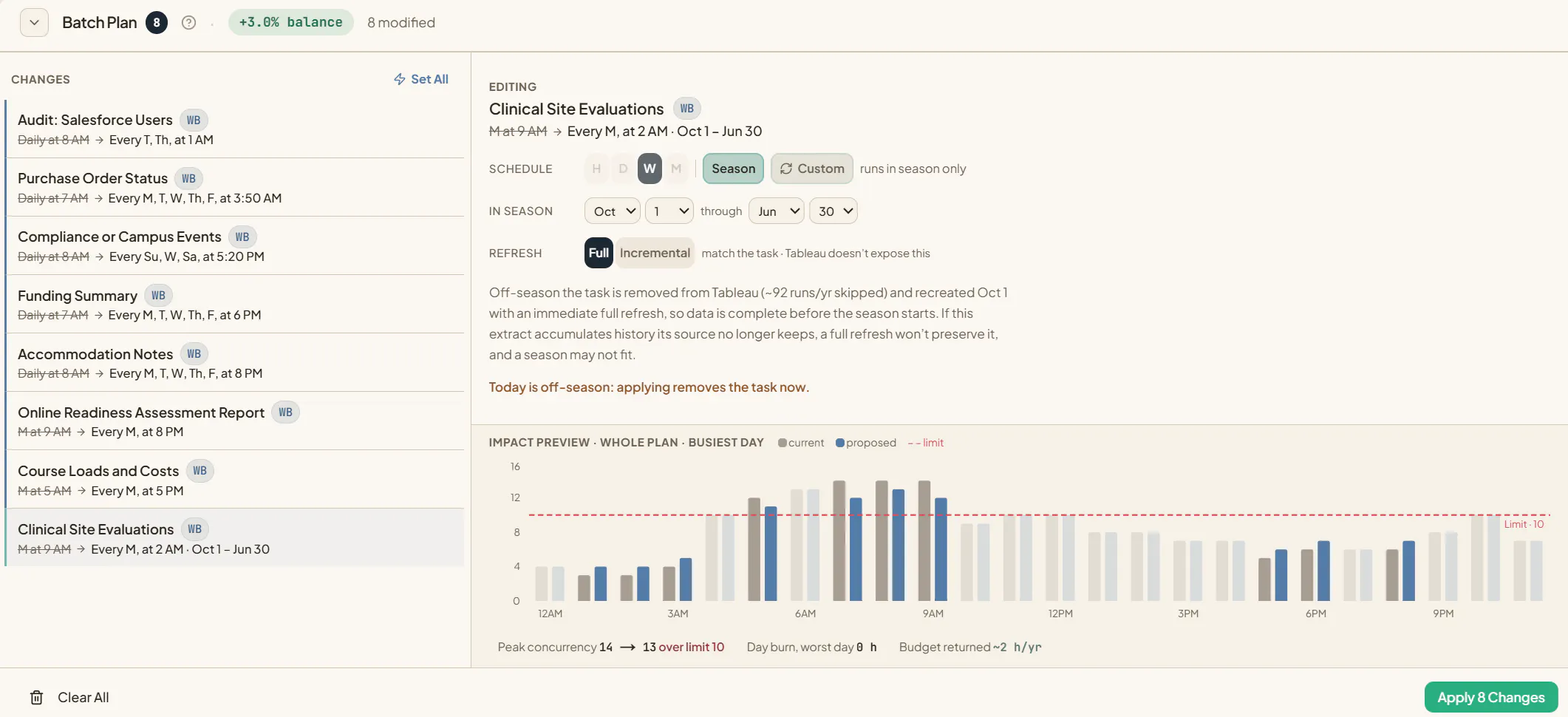Open the season start month Oct dropdown
Image resolution: width=1568 pixels, height=717 pixels.
[x=613, y=211]
